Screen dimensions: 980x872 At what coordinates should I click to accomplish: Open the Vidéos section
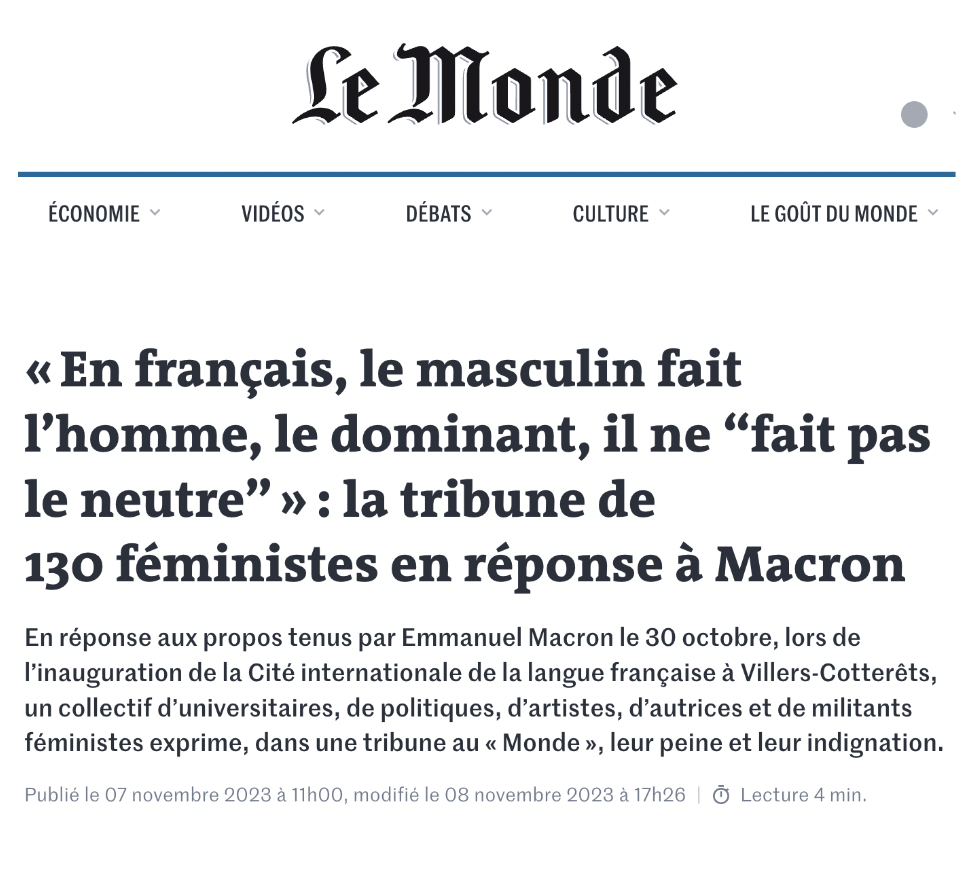(x=272, y=214)
